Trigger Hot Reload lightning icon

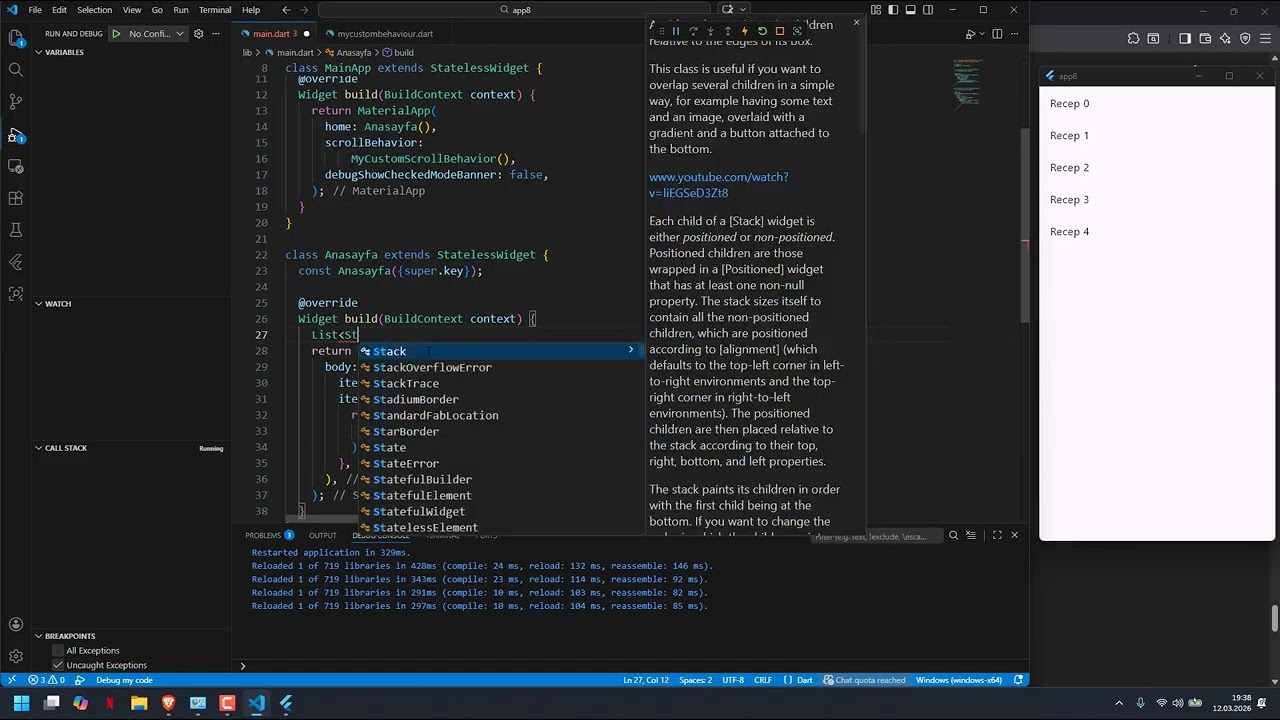pos(744,31)
